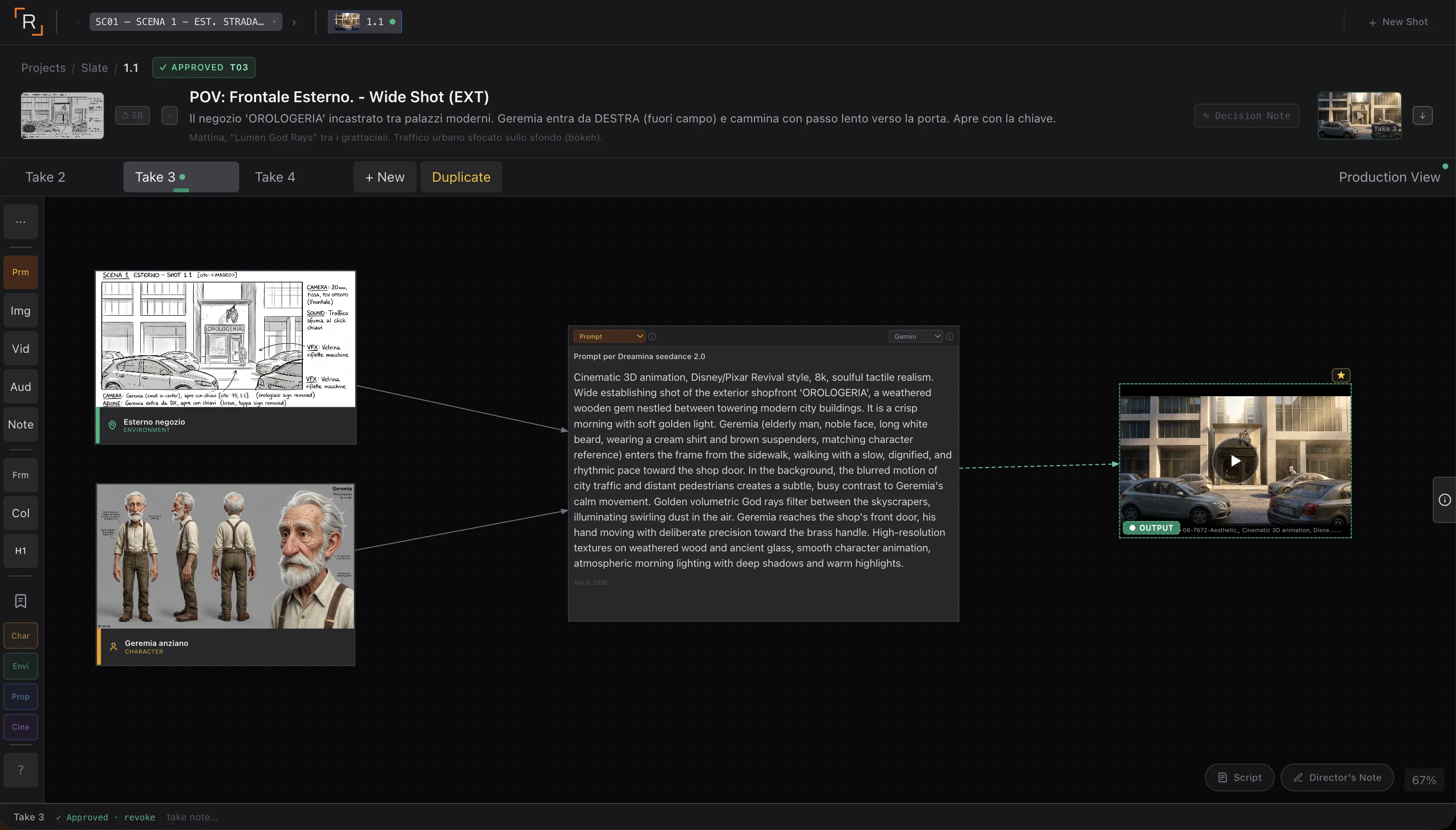The width and height of the screenshot is (1456, 830).
Task: Switch to the Take 2 tab
Action: pos(45,177)
